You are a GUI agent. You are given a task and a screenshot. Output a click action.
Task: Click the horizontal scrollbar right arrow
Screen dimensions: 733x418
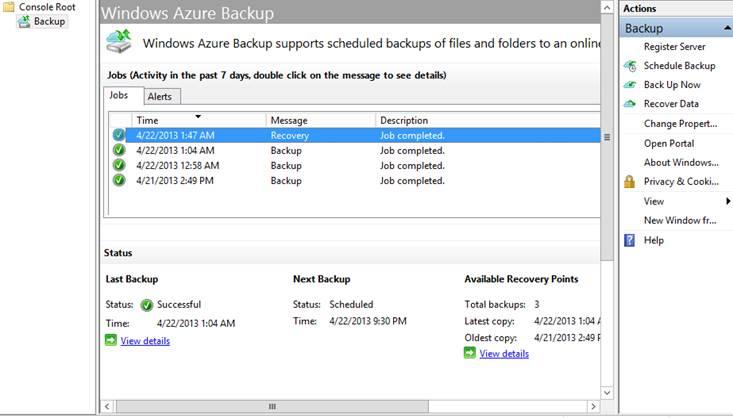tap(593, 406)
